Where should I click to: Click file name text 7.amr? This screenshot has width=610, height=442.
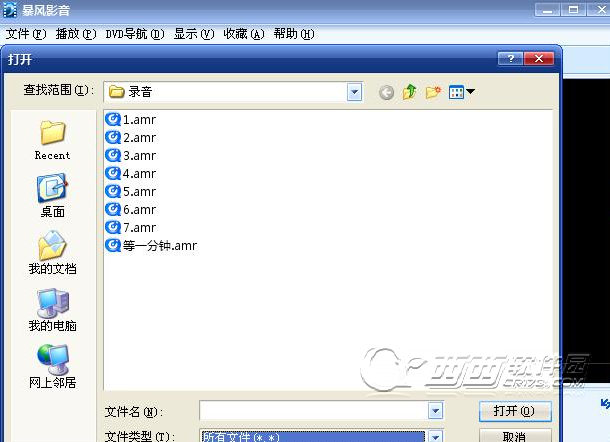[139, 228]
